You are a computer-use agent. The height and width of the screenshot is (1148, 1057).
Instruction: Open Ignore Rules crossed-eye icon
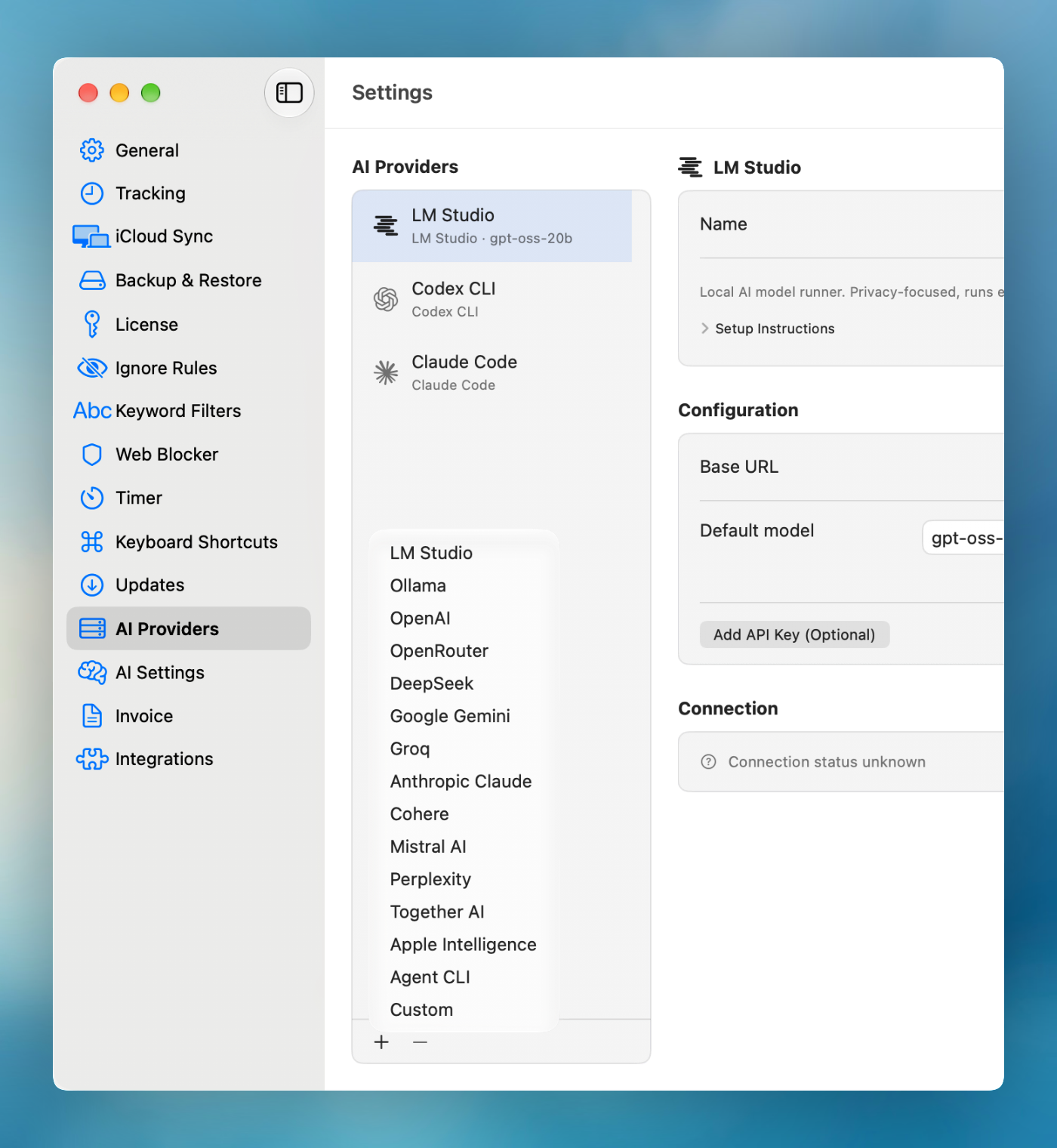click(92, 368)
